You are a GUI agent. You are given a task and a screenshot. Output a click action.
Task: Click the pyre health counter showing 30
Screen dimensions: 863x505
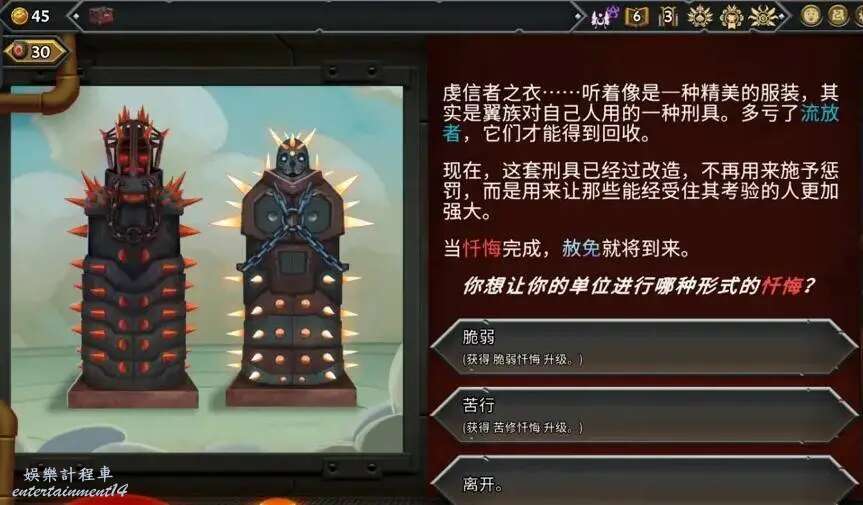(35, 52)
